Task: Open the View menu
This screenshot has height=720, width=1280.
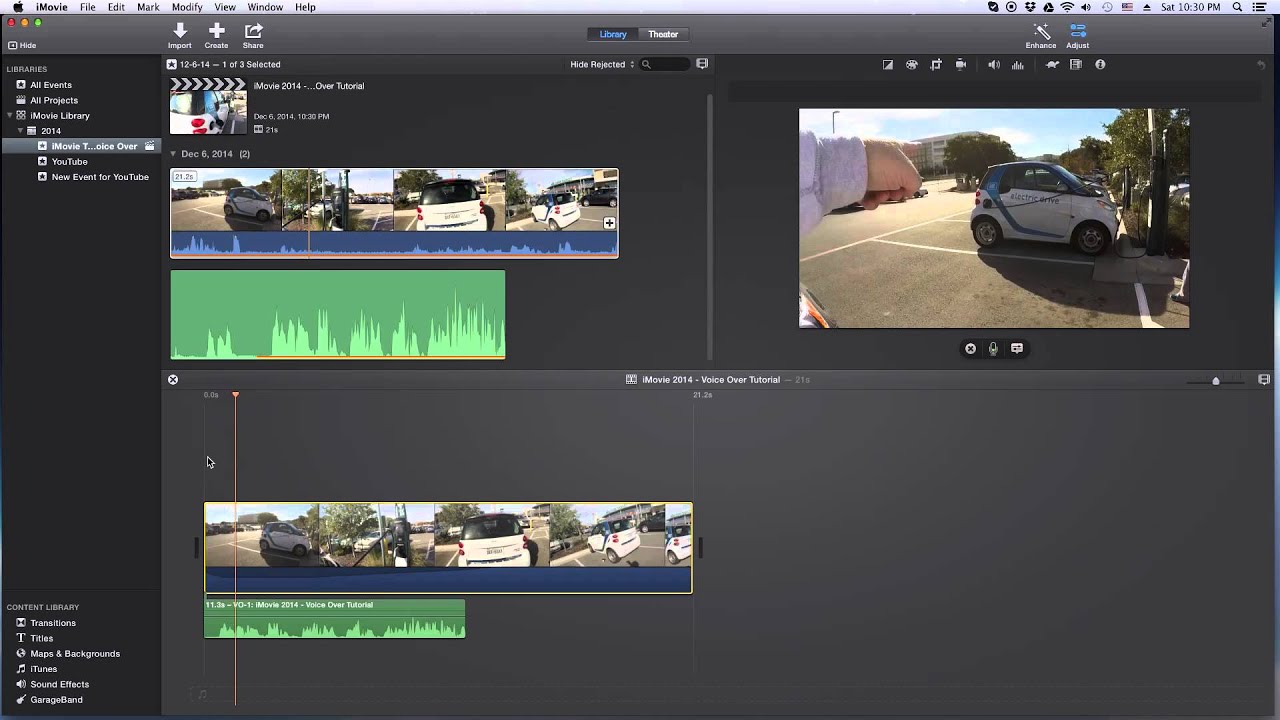Action: click(x=225, y=7)
